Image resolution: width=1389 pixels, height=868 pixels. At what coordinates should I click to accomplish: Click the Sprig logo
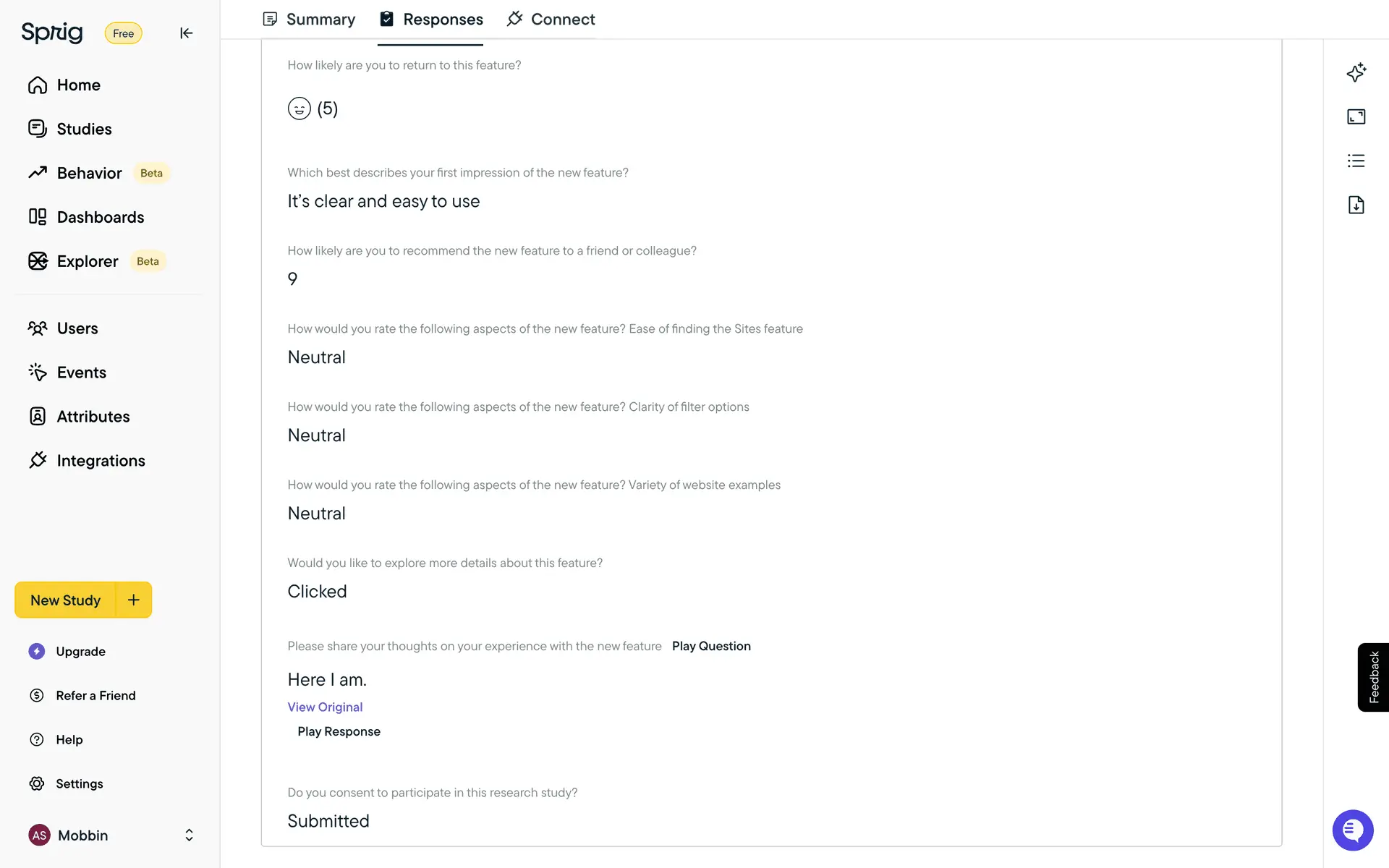pyautogui.click(x=52, y=33)
